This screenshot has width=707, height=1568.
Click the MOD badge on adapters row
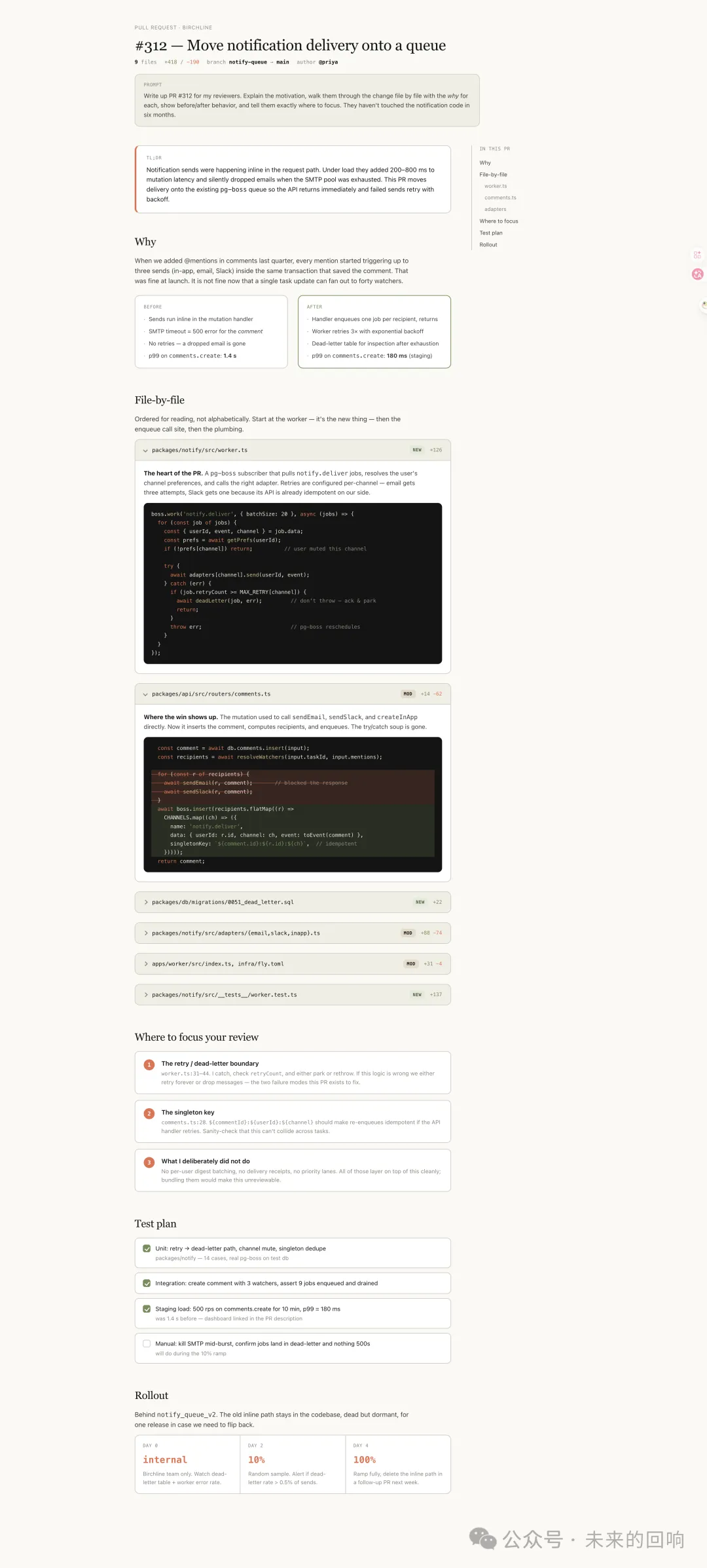click(408, 933)
